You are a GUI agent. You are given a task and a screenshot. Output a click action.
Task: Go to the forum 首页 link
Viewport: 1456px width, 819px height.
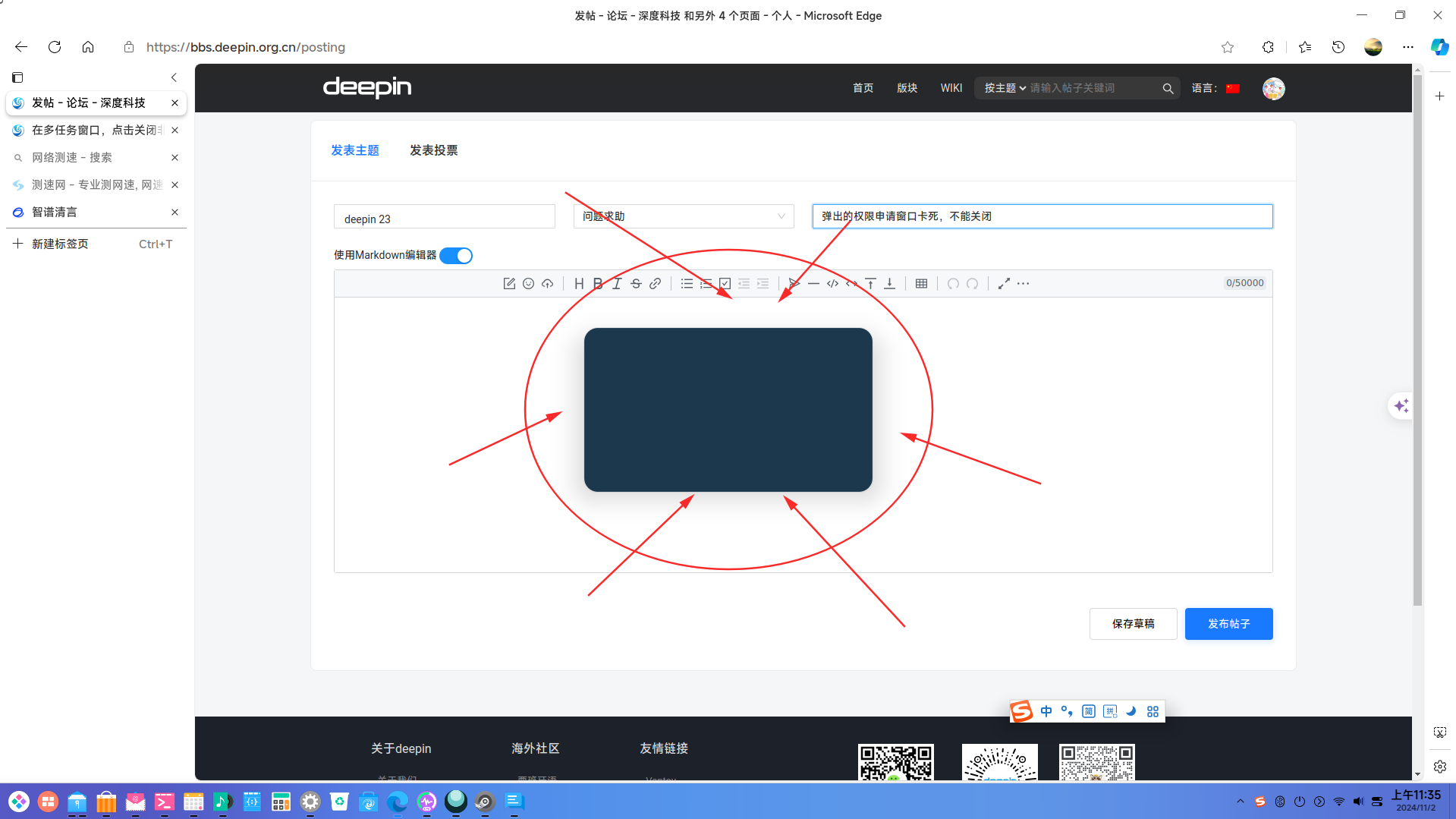pos(863,89)
